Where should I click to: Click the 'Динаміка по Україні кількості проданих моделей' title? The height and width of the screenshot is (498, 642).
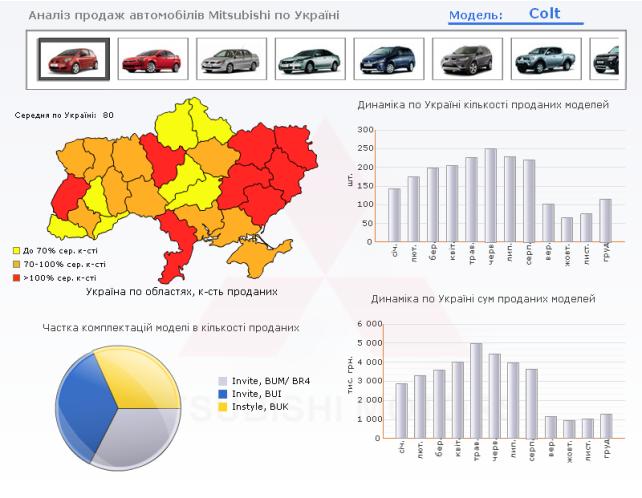click(483, 105)
